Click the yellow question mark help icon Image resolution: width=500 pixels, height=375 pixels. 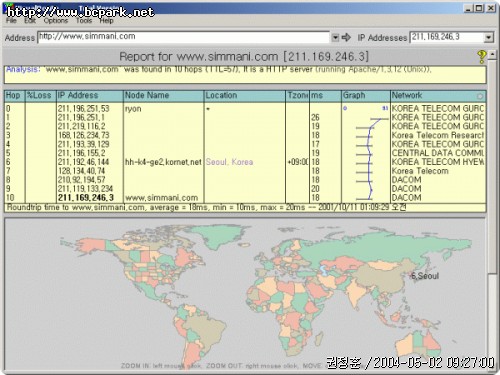[x=481, y=56]
